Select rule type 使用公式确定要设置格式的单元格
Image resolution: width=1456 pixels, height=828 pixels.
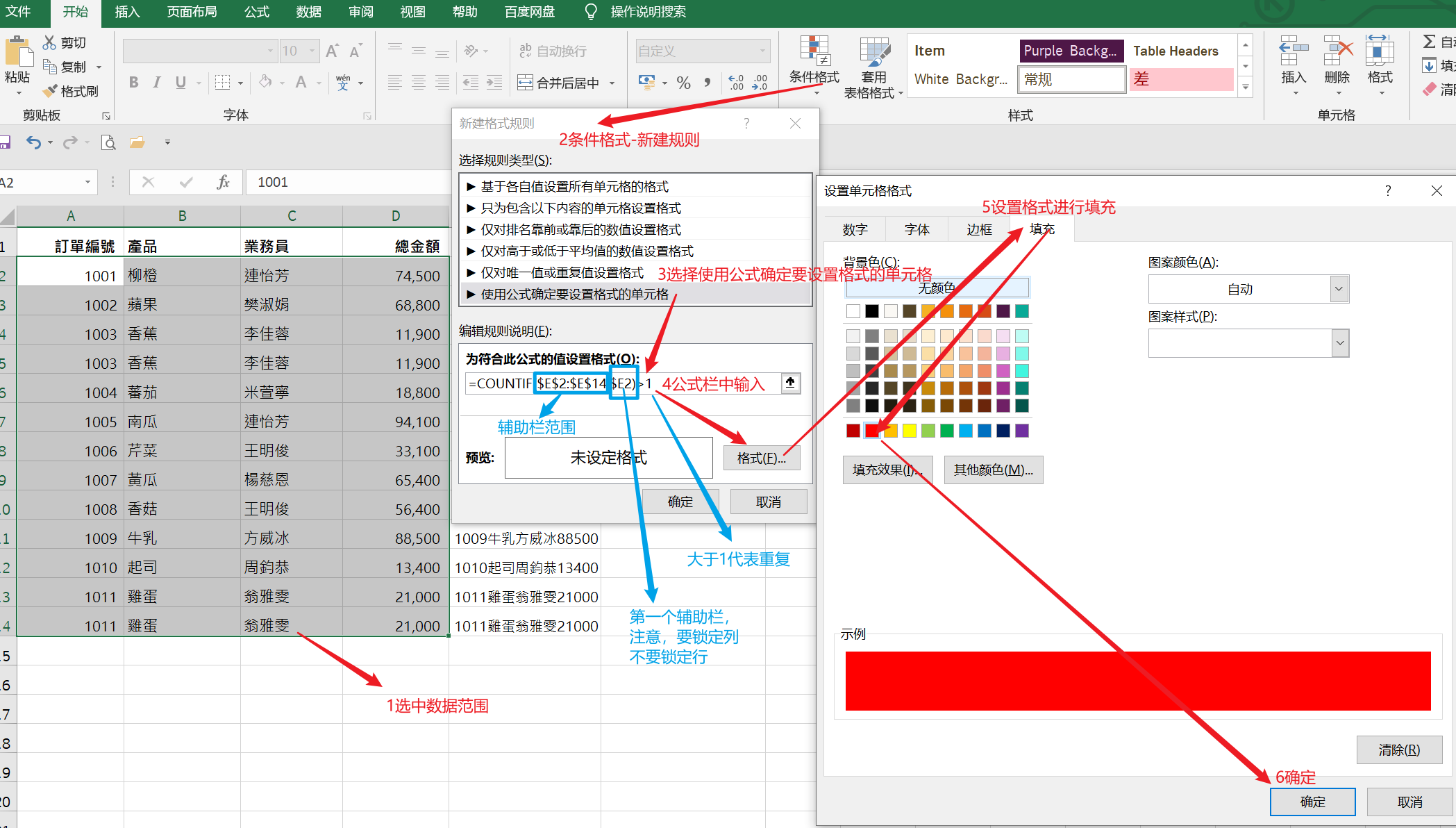coord(635,294)
